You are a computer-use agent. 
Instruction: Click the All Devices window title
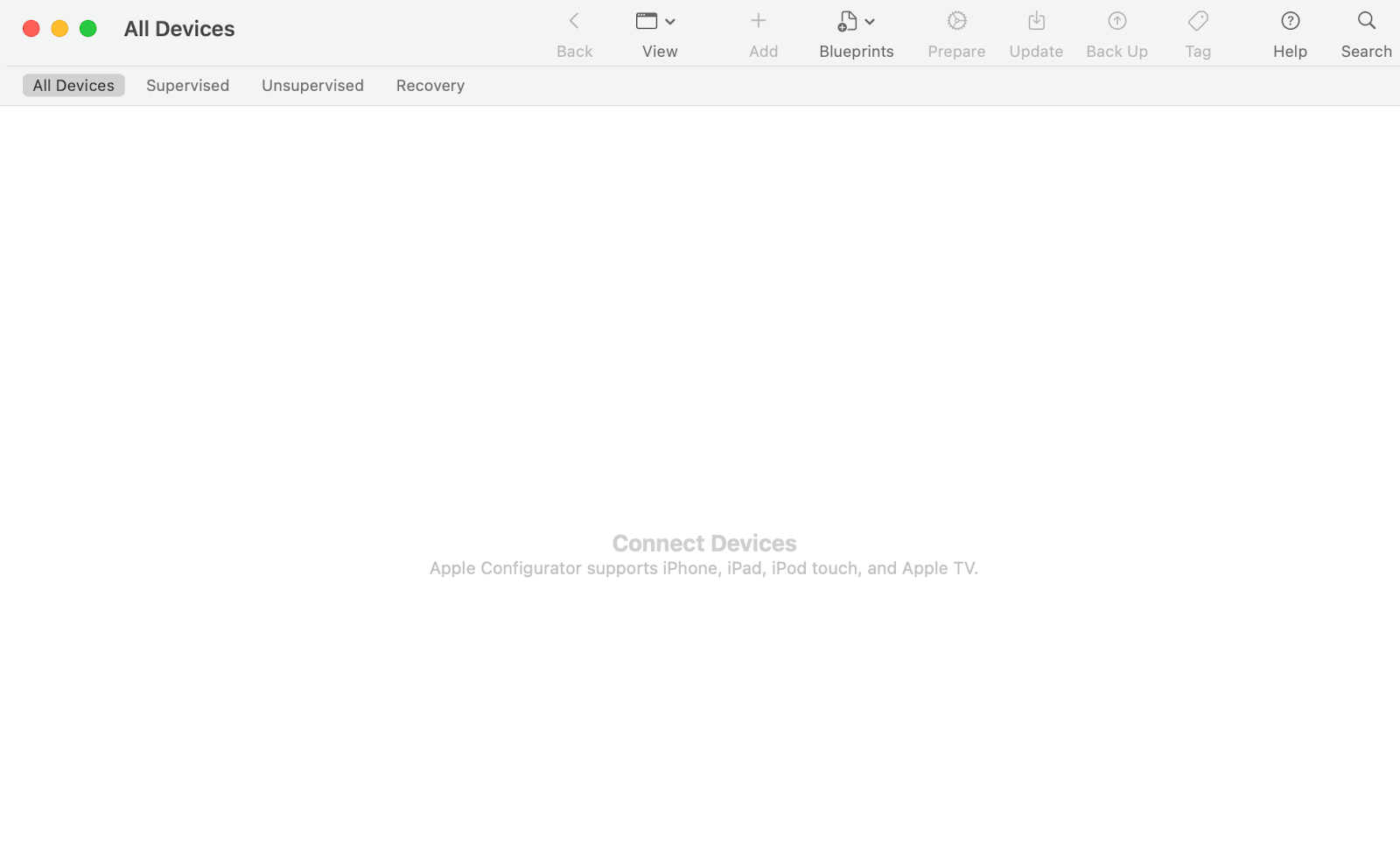pyautogui.click(x=179, y=29)
